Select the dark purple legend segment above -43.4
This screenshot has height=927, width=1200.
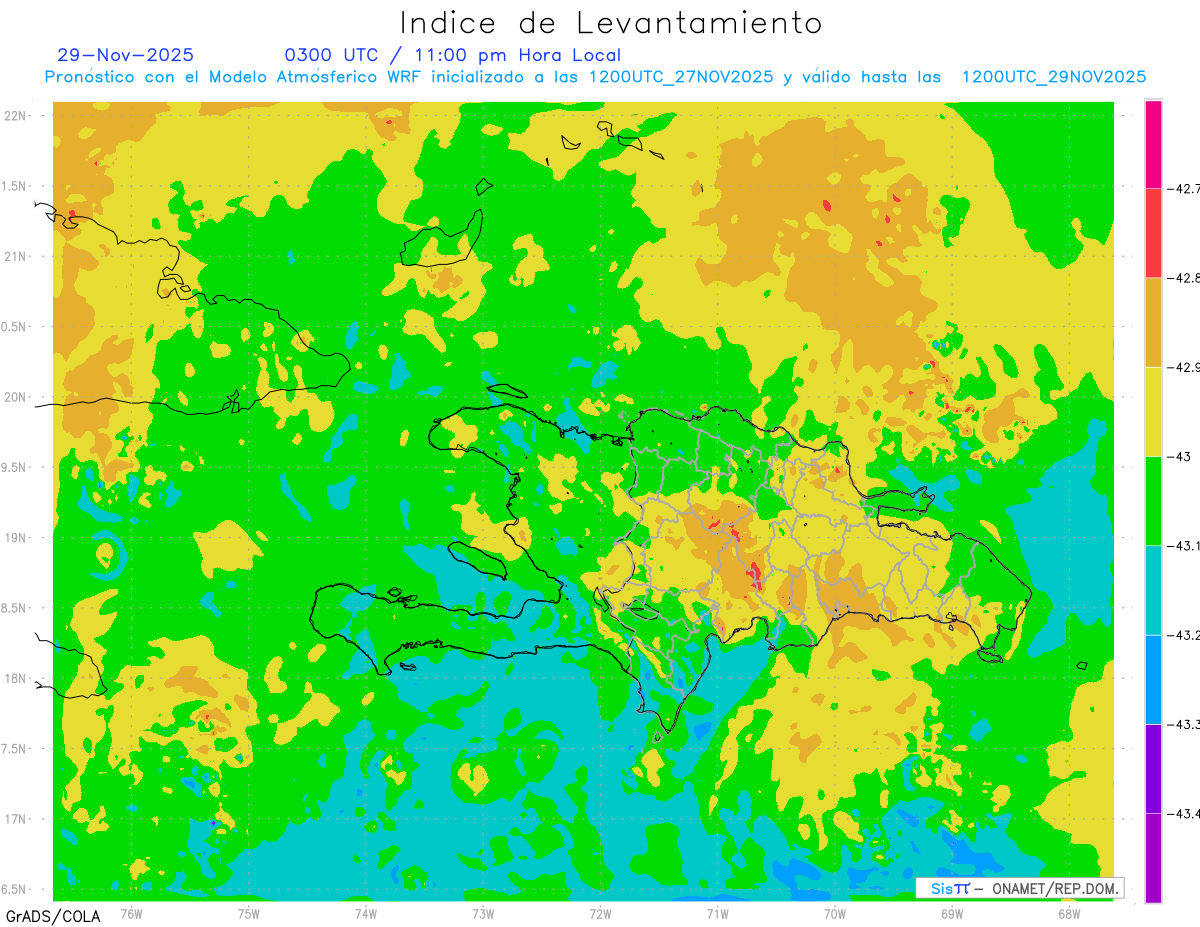tap(1153, 769)
